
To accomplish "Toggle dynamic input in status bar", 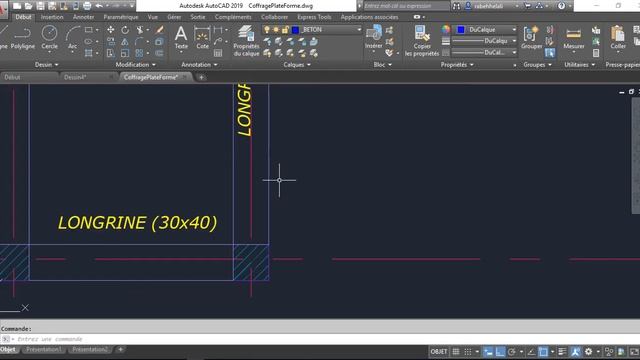I will tap(488, 351).
